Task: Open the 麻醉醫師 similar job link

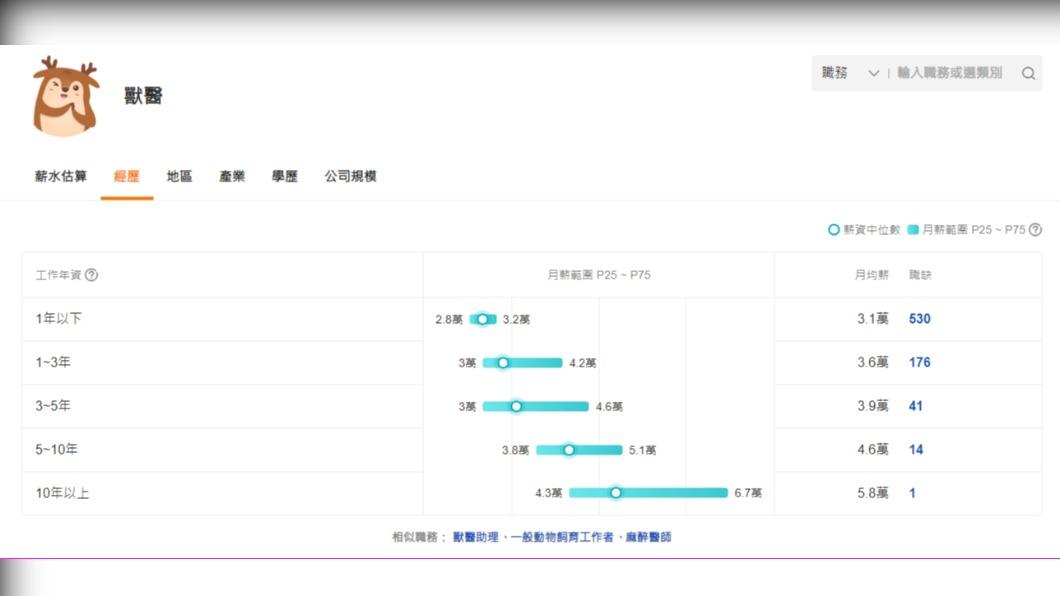Action: 647,537
